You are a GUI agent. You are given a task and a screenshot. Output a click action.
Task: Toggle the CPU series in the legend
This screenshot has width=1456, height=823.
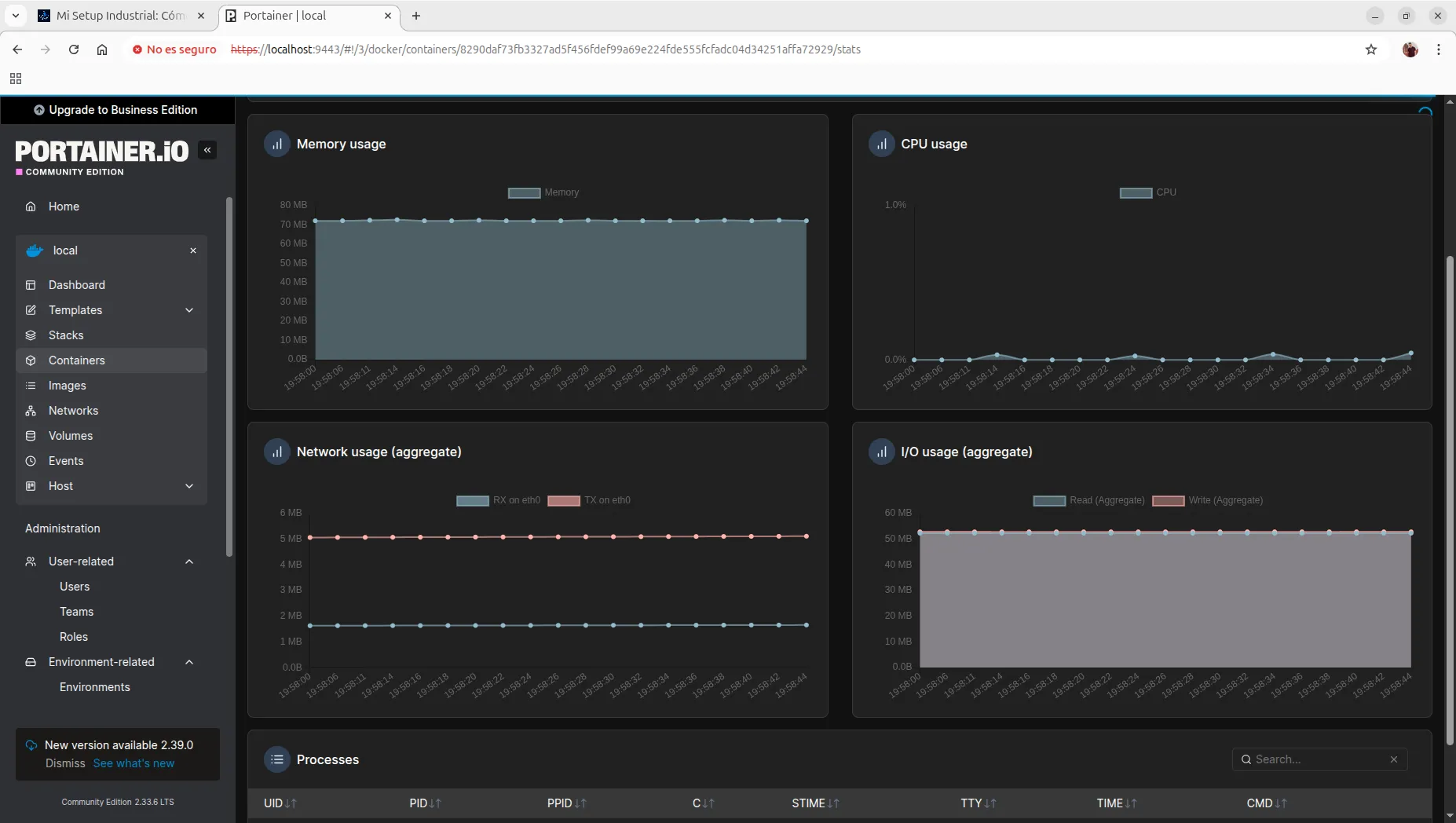pos(1147,192)
